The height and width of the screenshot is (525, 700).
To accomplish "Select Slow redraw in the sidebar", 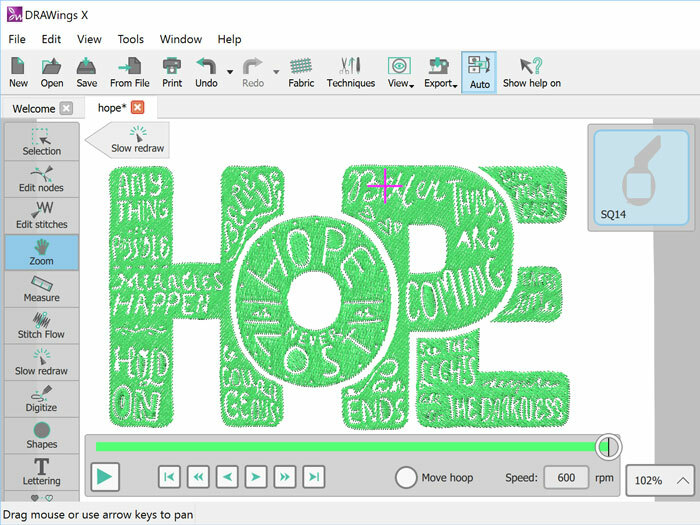I will pyautogui.click(x=42, y=362).
